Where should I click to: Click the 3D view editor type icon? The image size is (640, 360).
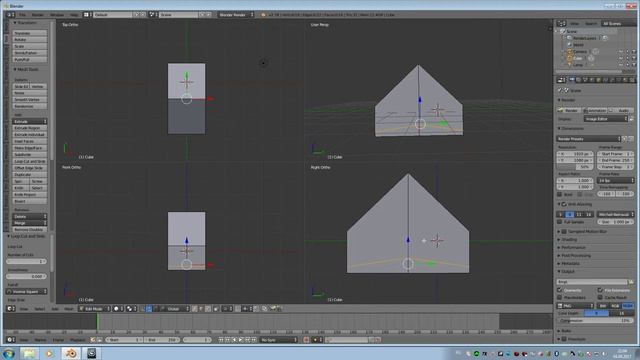(x=11, y=309)
